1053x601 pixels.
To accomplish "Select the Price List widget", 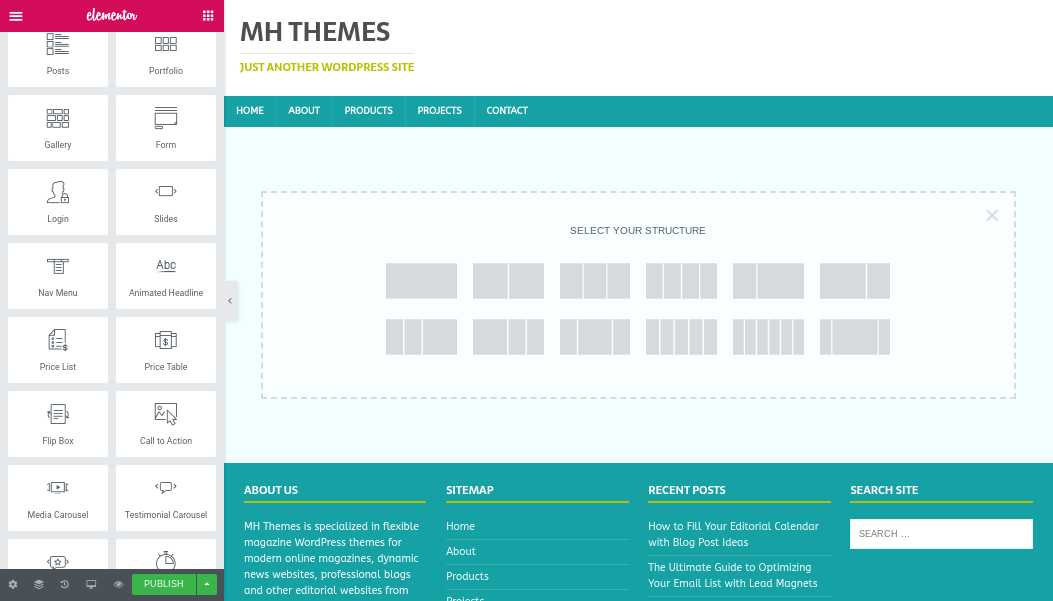I will [58, 350].
